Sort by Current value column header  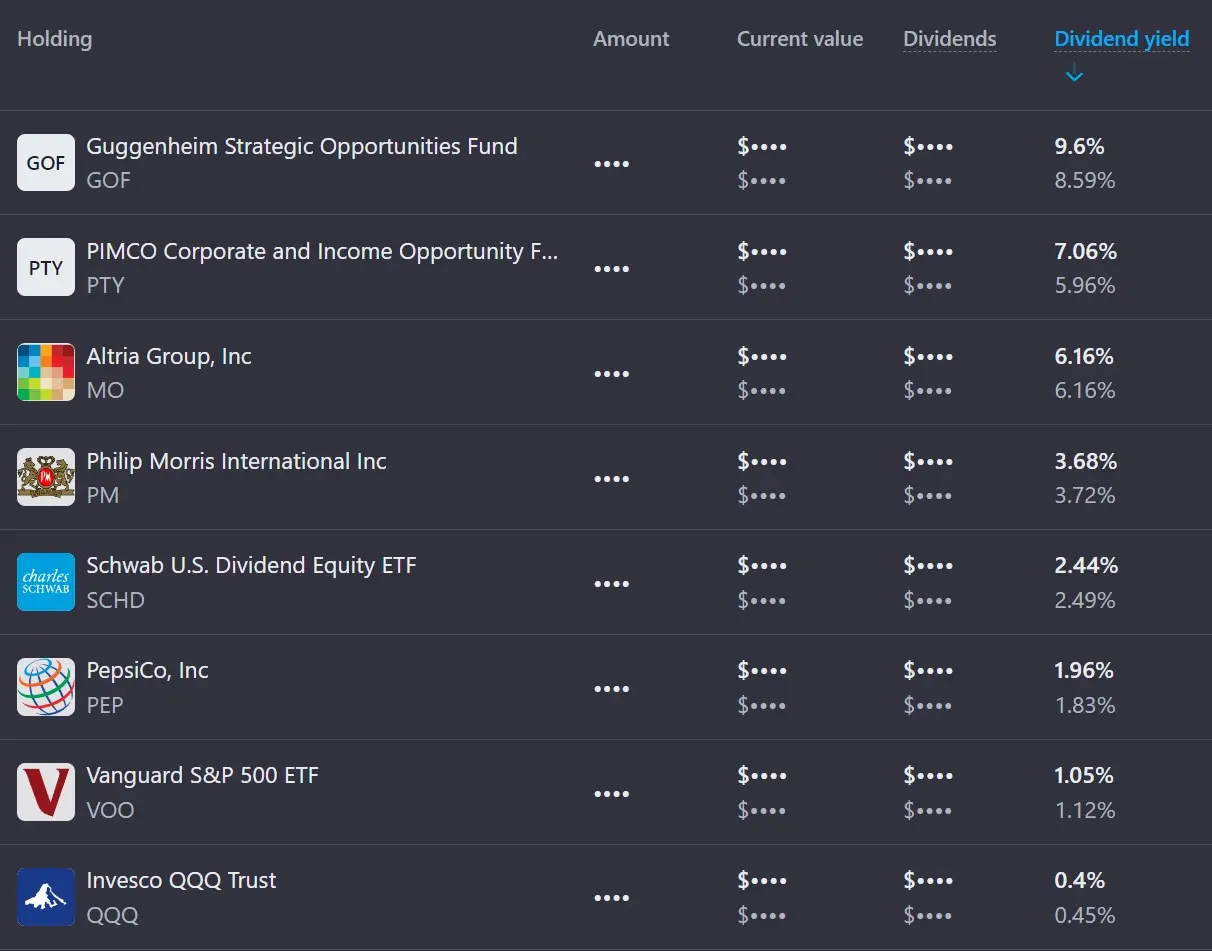coord(800,39)
